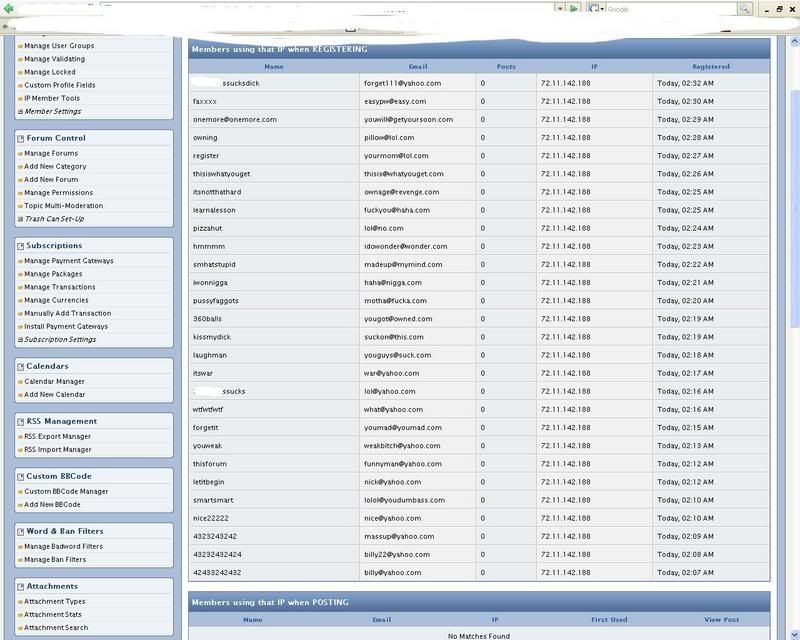Click member name laughman

(210, 355)
